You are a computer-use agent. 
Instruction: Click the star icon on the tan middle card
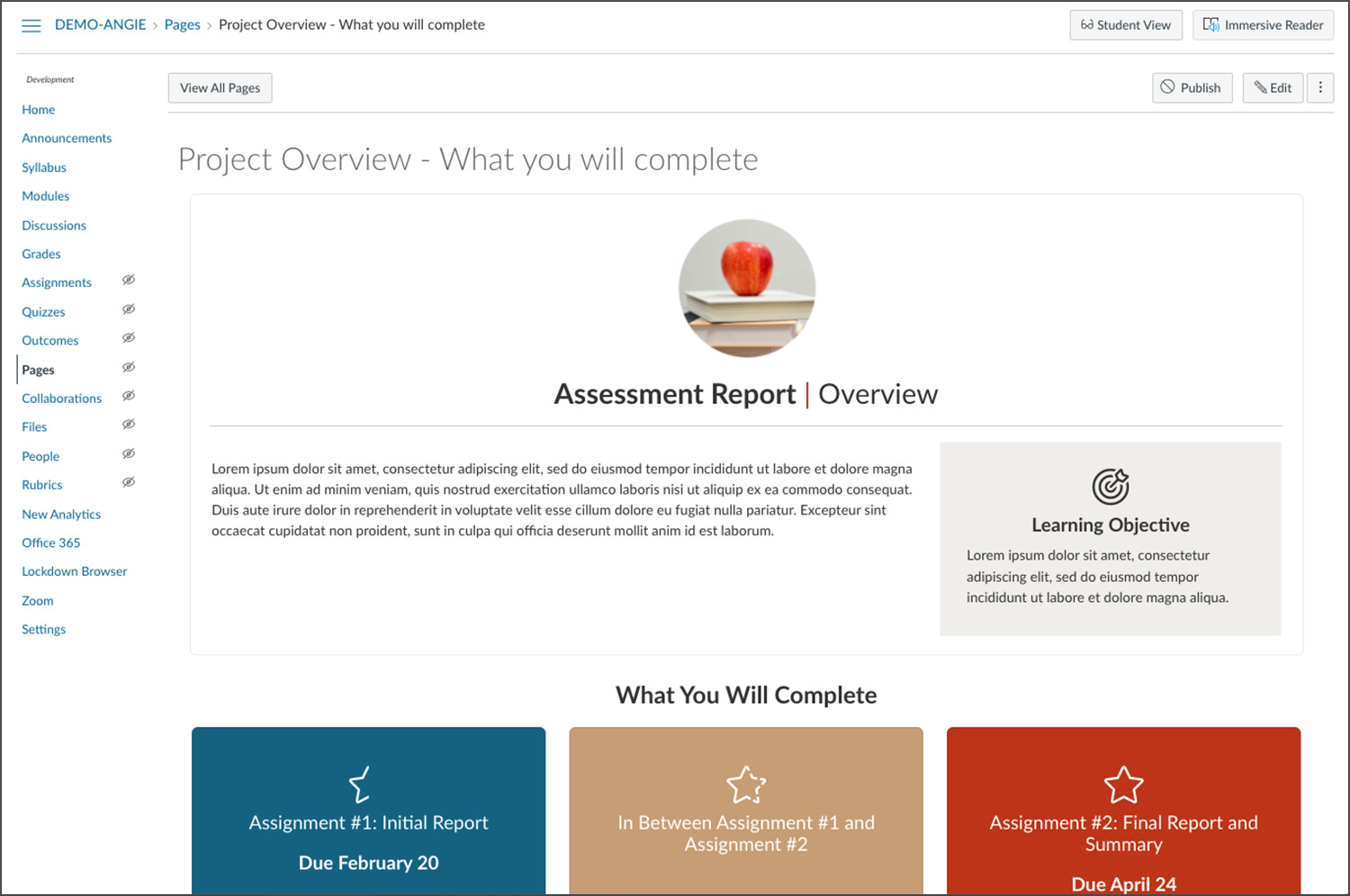point(745,784)
